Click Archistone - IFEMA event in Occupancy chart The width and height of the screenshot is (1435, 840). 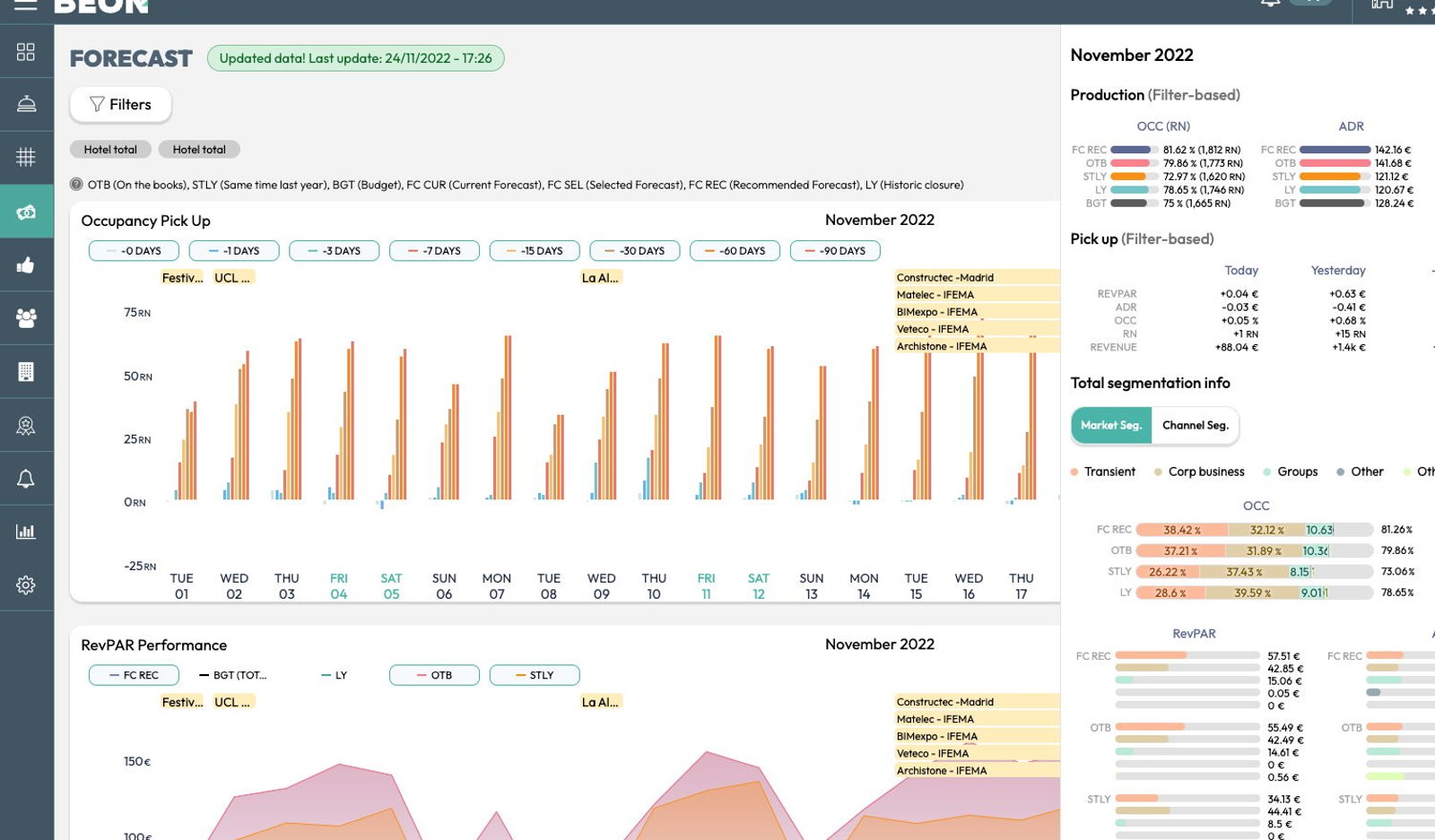pos(978,346)
